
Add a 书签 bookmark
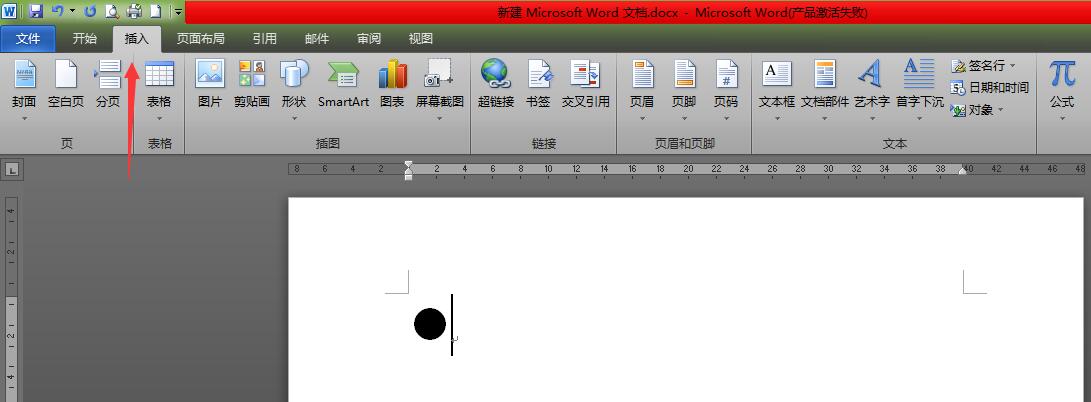[538, 84]
